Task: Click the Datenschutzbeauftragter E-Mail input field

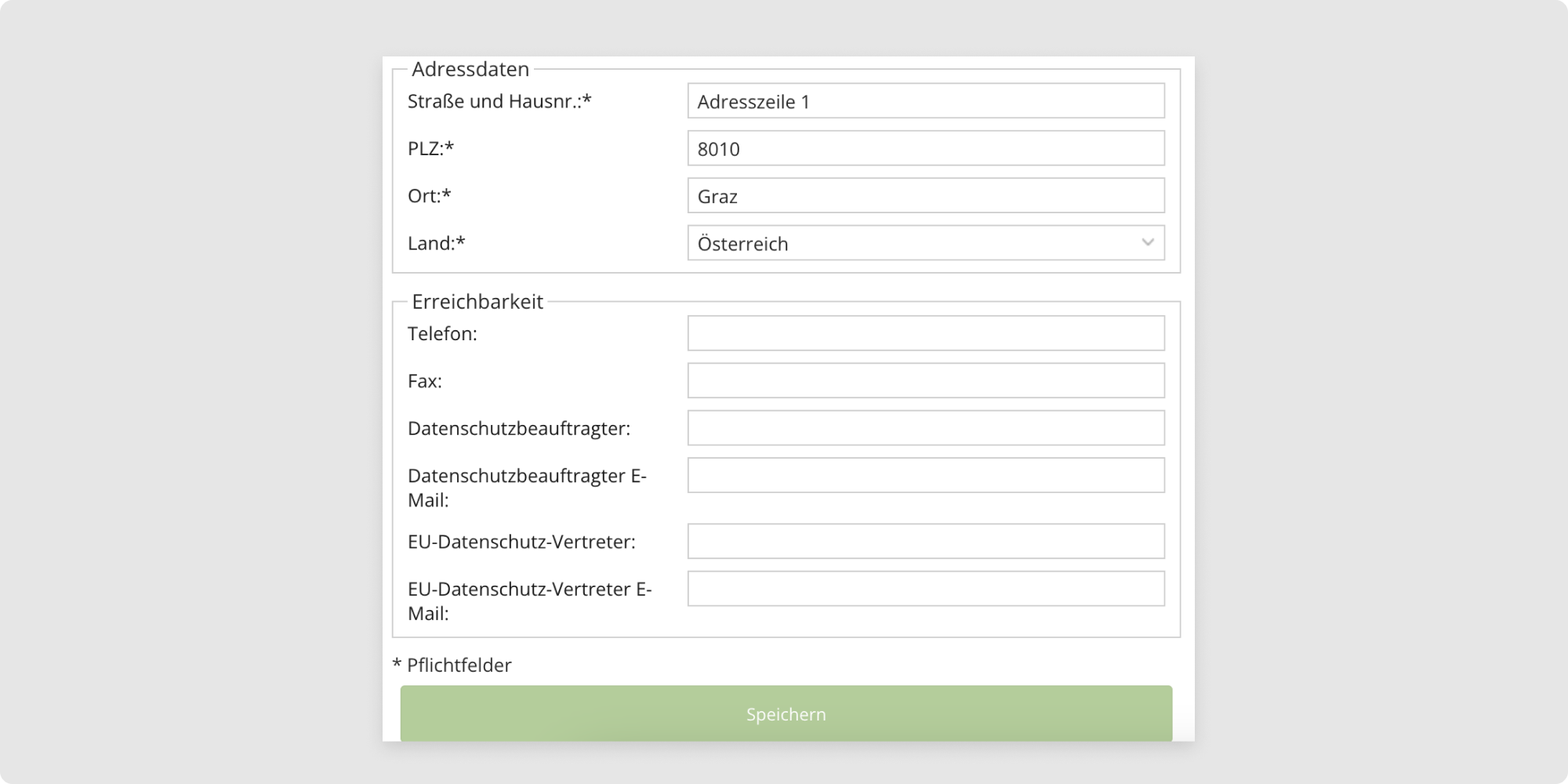Action: point(925,475)
